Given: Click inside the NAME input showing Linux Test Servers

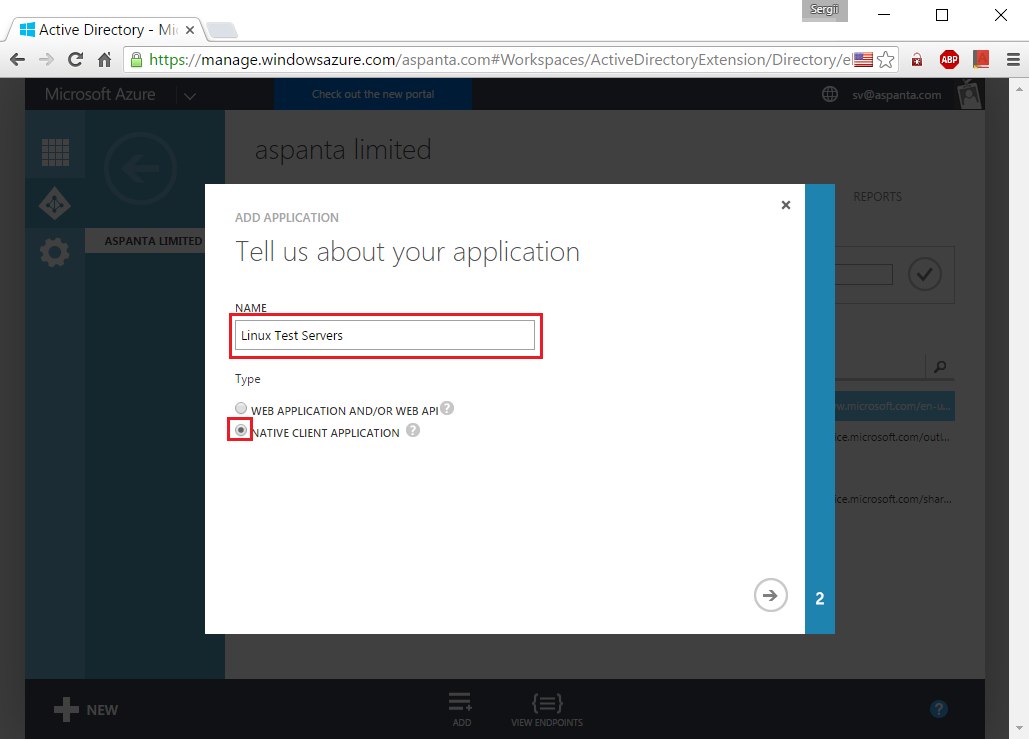Looking at the screenshot, I should click(x=385, y=335).
